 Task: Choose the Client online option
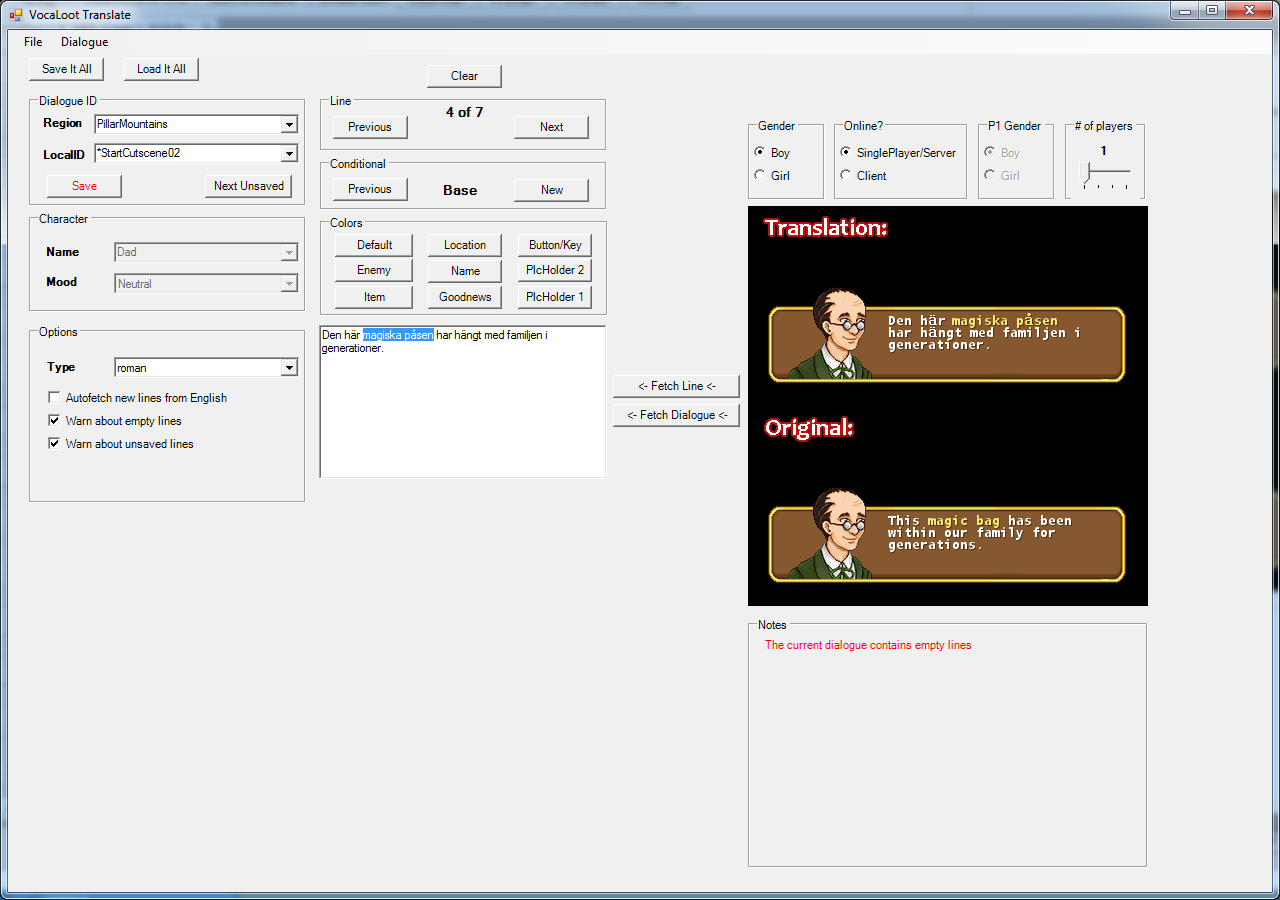[x=846, y=175]
